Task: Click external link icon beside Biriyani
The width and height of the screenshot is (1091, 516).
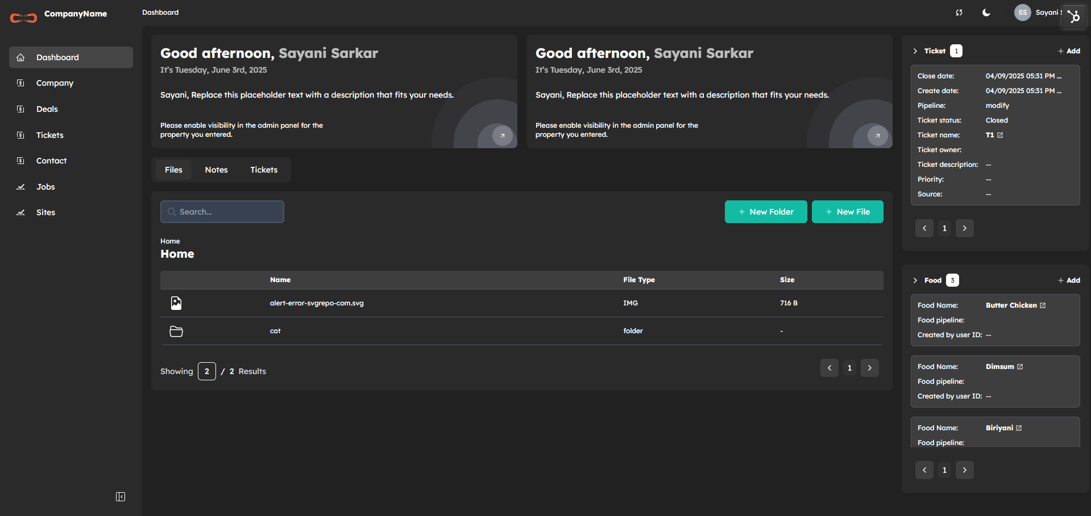Action: pos(1019,428)
